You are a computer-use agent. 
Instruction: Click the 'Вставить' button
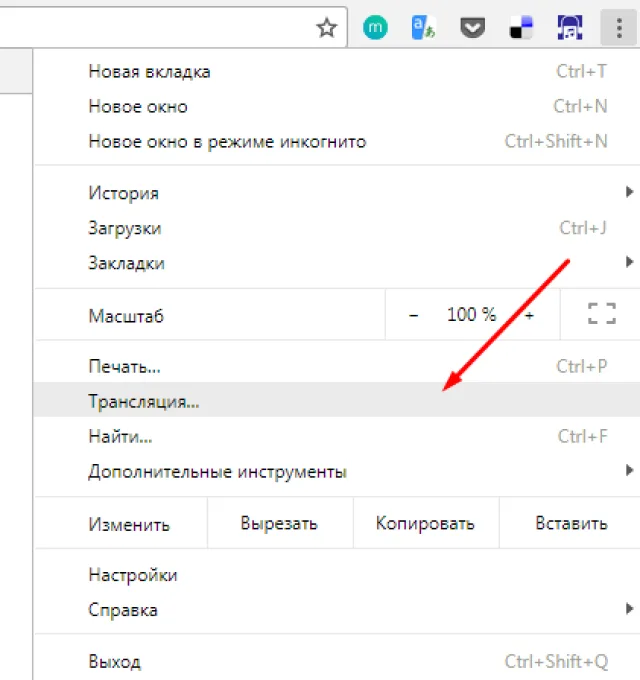click(x=571, y=523)
